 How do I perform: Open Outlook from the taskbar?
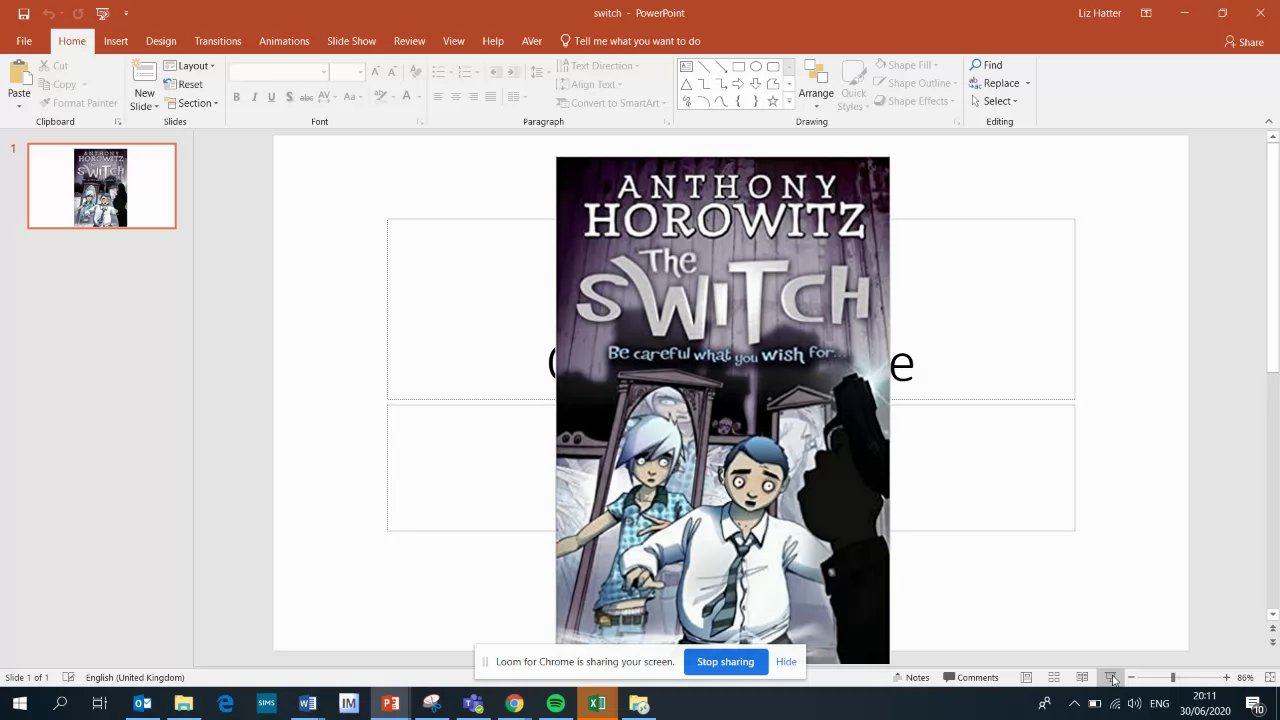[142, 703]
